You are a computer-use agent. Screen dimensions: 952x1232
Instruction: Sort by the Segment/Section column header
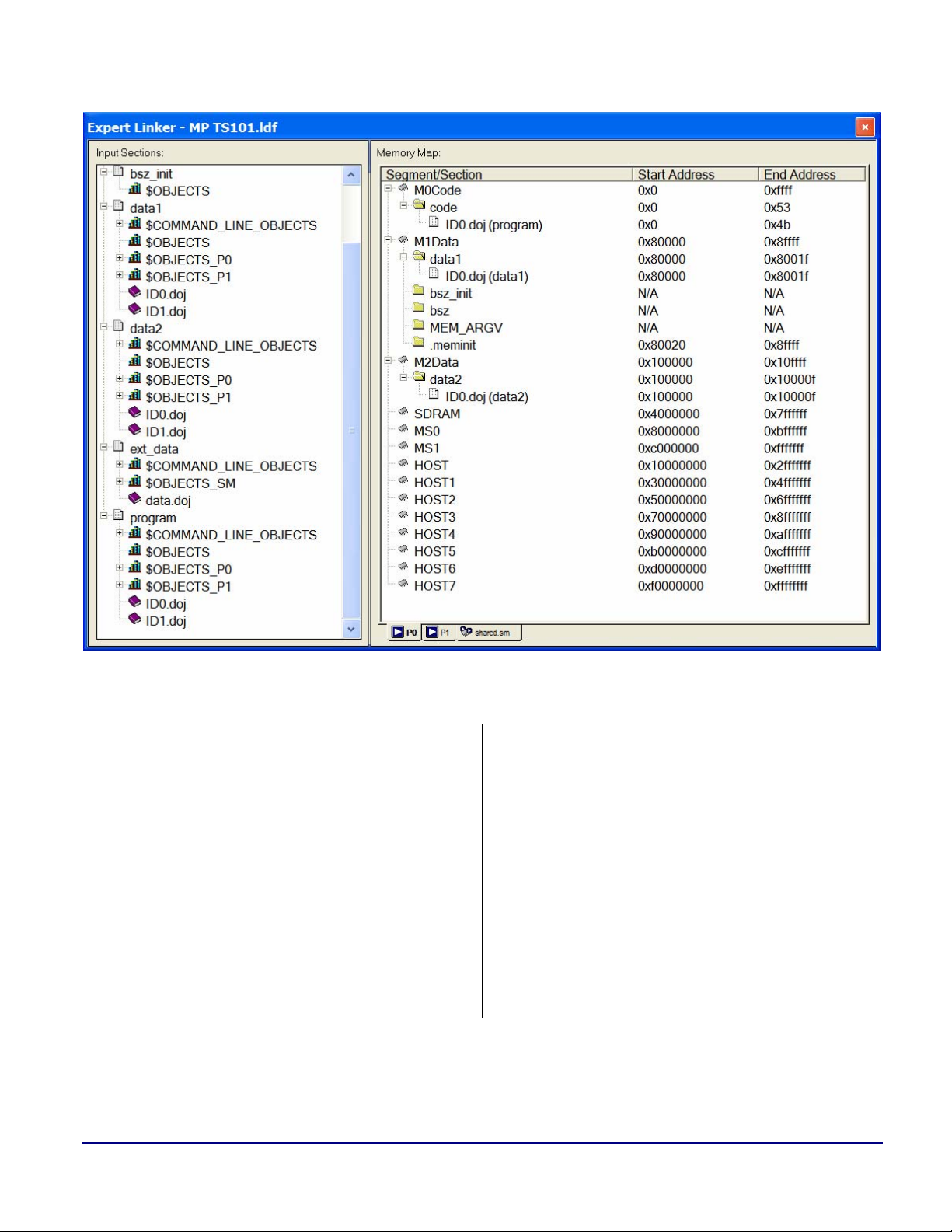(x=507, y=174)
